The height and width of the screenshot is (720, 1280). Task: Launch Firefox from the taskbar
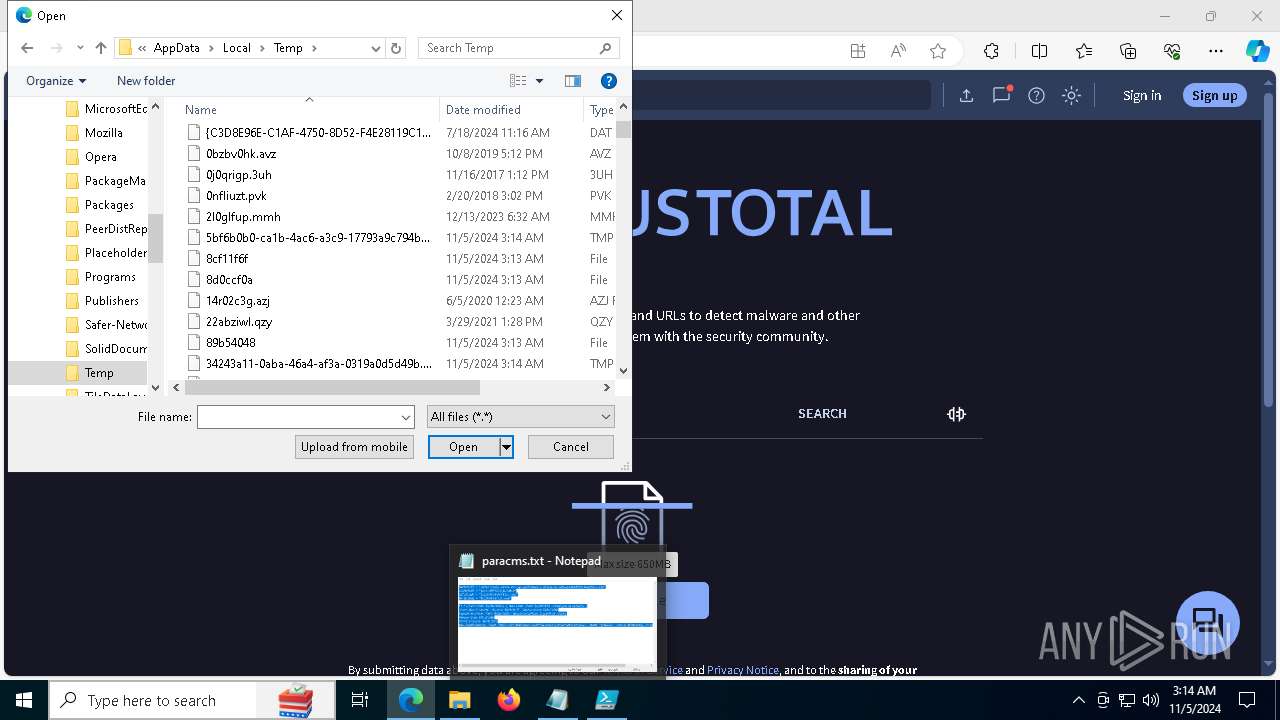(508, 700)
